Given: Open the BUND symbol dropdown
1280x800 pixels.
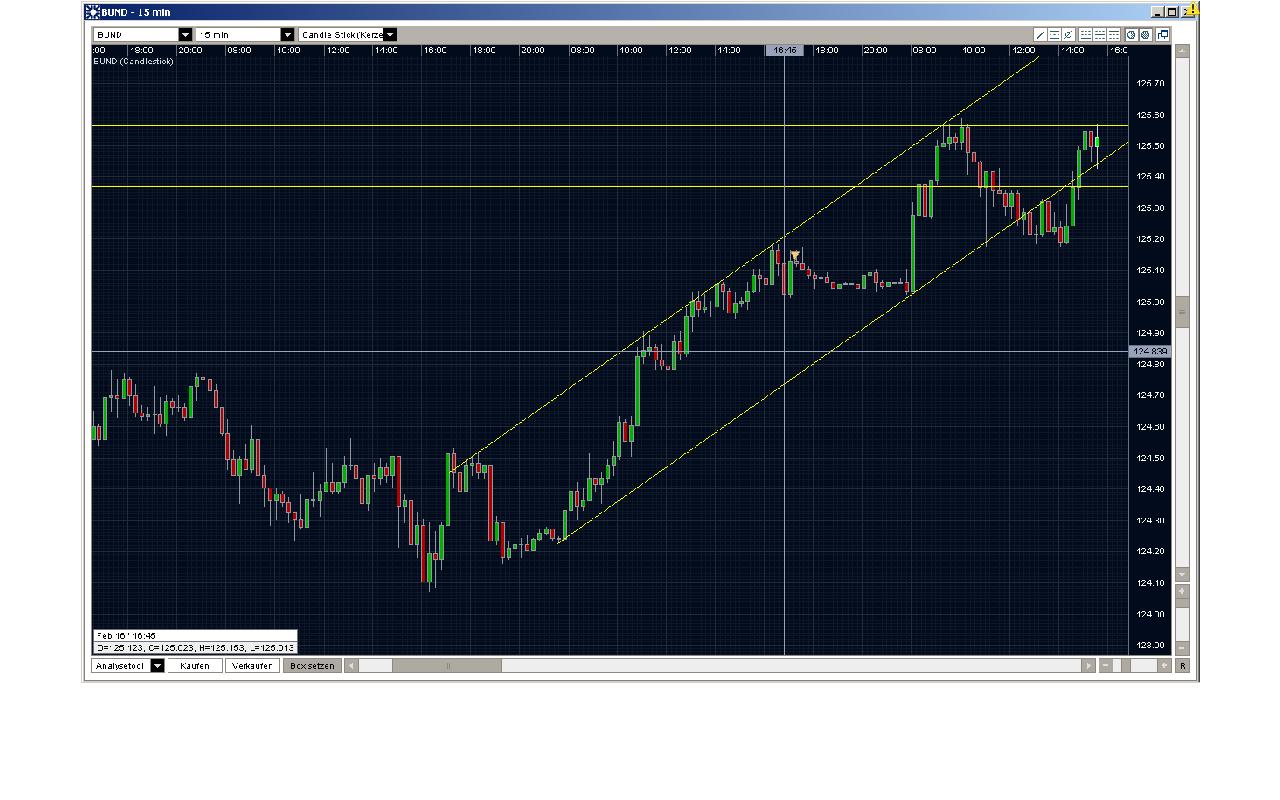Looking at the screenshot, I should point(185,34).
